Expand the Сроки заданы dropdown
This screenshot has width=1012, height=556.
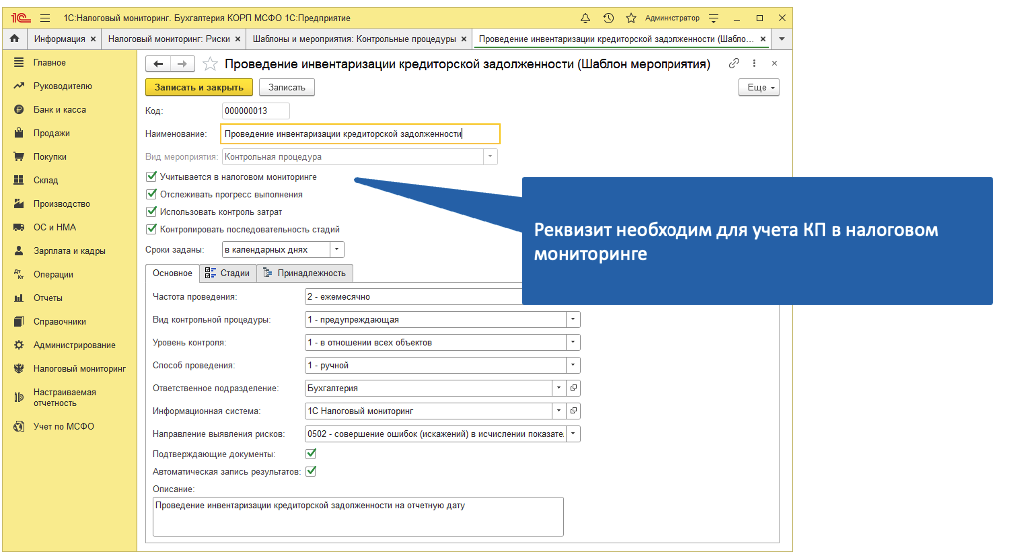coord(336,249)
